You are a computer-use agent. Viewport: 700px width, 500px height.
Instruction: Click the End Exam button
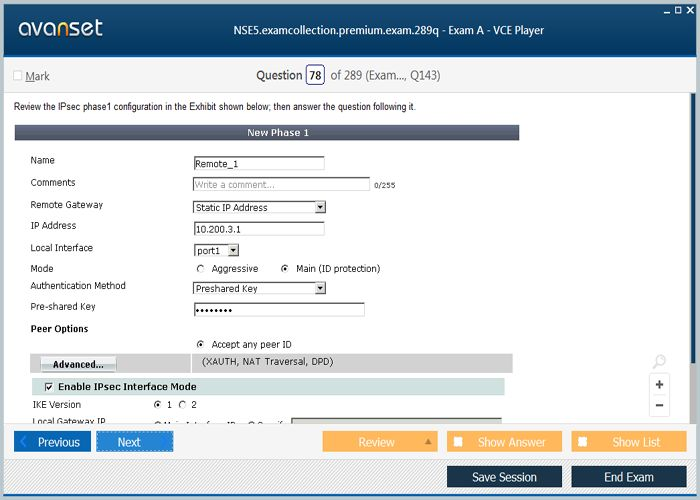(628, 477)
